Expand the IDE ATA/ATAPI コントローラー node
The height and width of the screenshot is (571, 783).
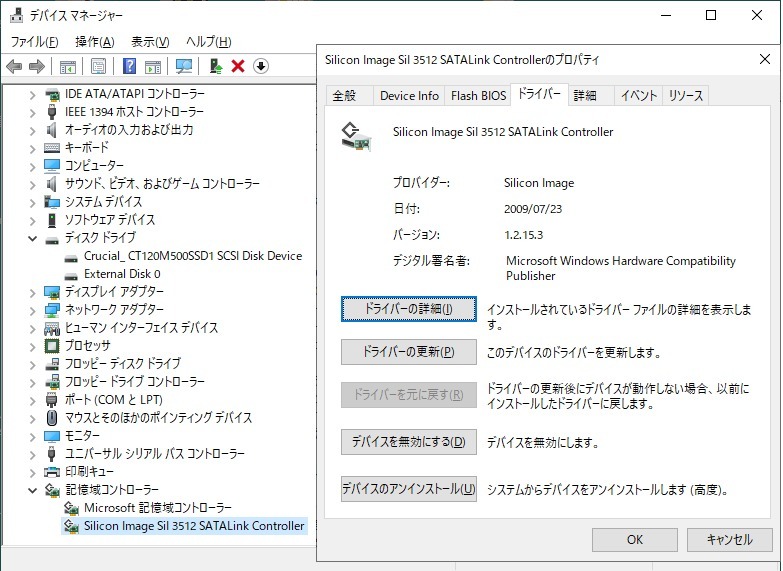32,94
